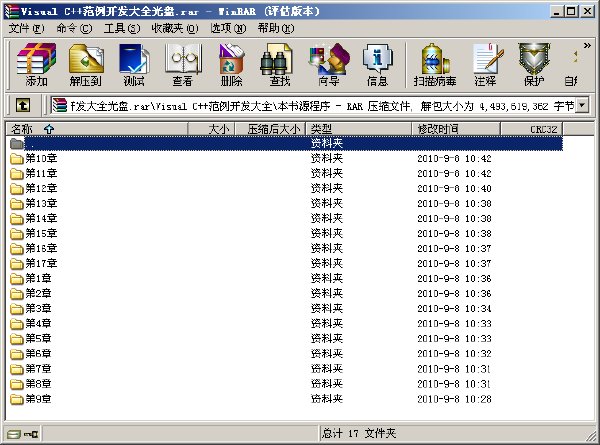Viewport: 600px width, 445px height.
Task: Click the status bar drive and key icon
Action: 23,434
